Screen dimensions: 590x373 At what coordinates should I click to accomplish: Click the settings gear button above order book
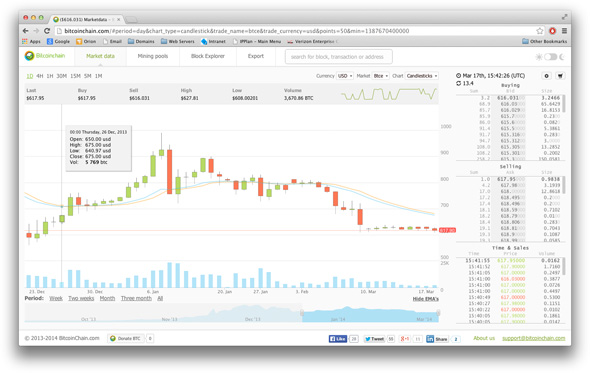[546, 76]
